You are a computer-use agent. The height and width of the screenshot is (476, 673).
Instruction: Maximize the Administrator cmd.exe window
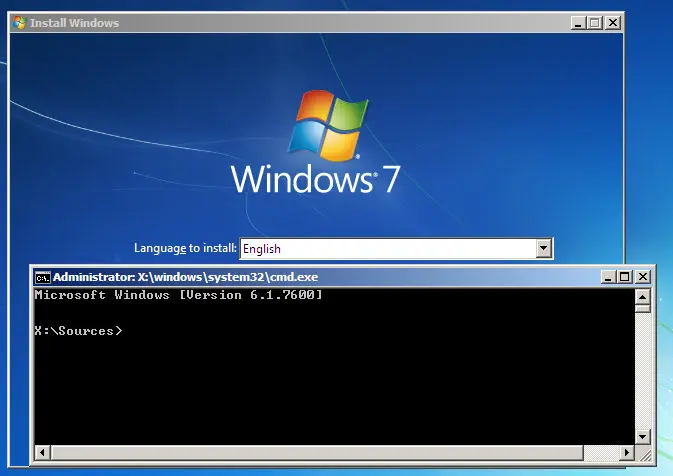(x=624, y=276)
